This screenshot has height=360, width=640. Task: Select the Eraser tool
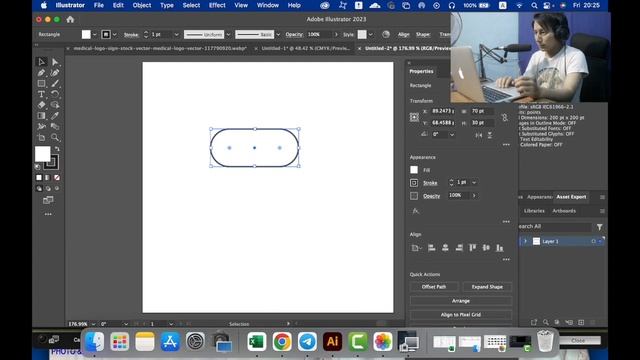point(41,105)
